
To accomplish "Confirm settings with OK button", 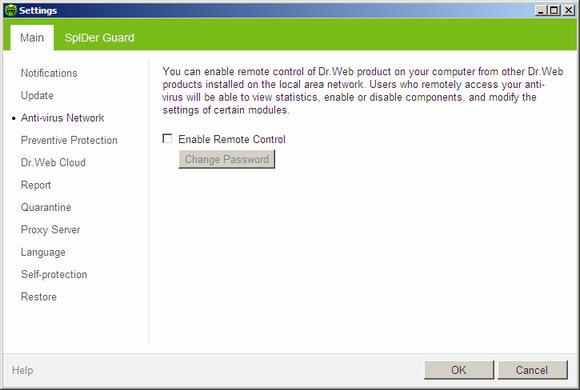I will tap(459, 370).
